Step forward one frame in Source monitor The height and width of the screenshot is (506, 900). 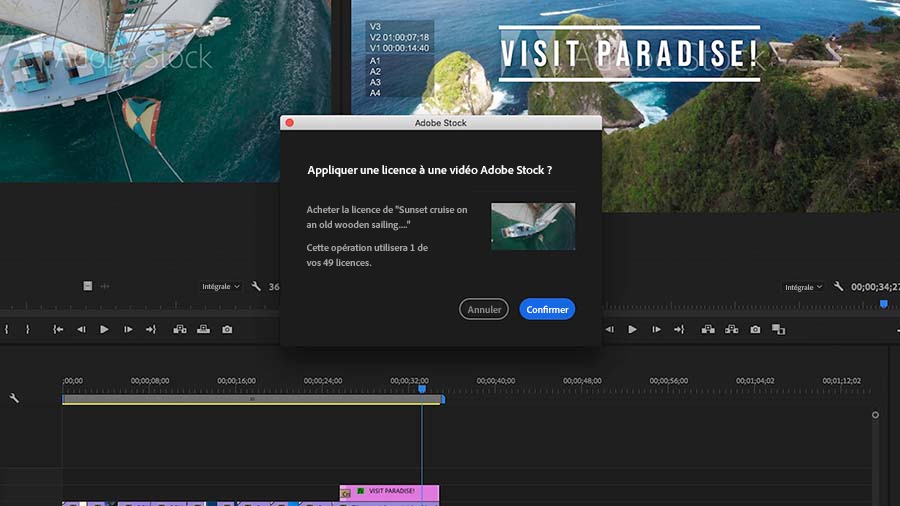point(128,329)
